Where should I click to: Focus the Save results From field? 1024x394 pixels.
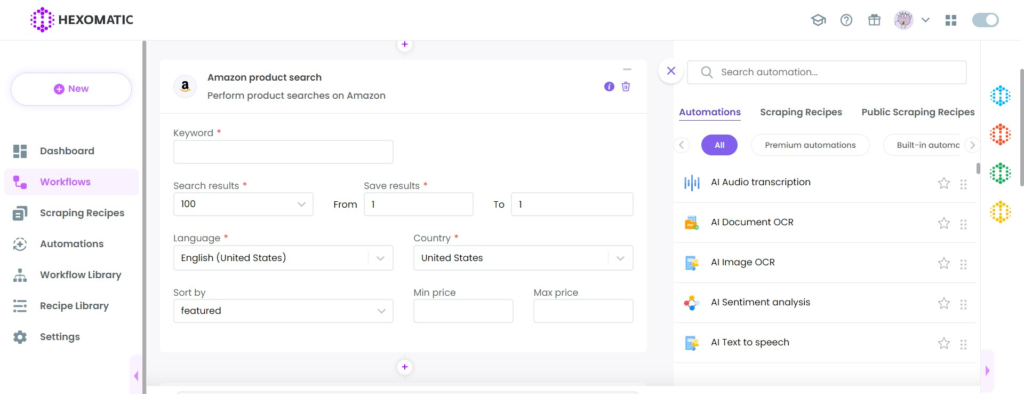pos(418,204)
